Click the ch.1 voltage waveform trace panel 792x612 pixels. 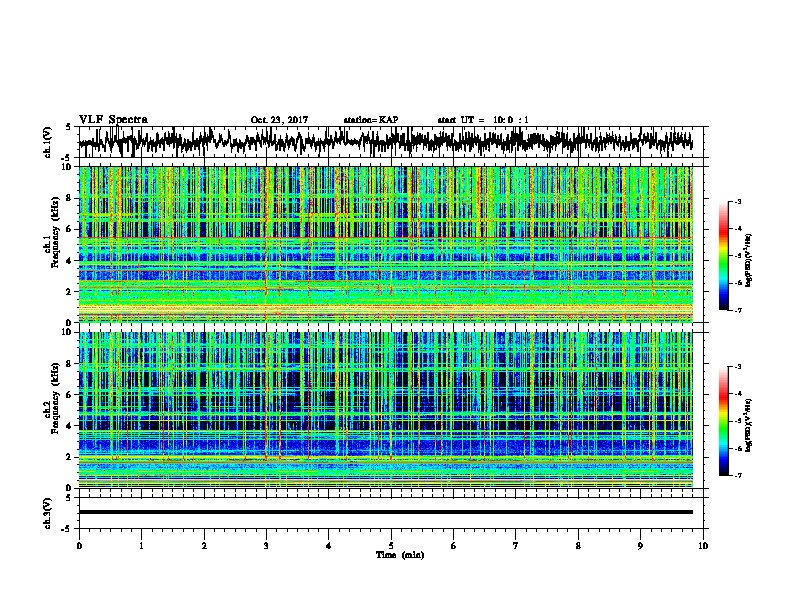391,142
